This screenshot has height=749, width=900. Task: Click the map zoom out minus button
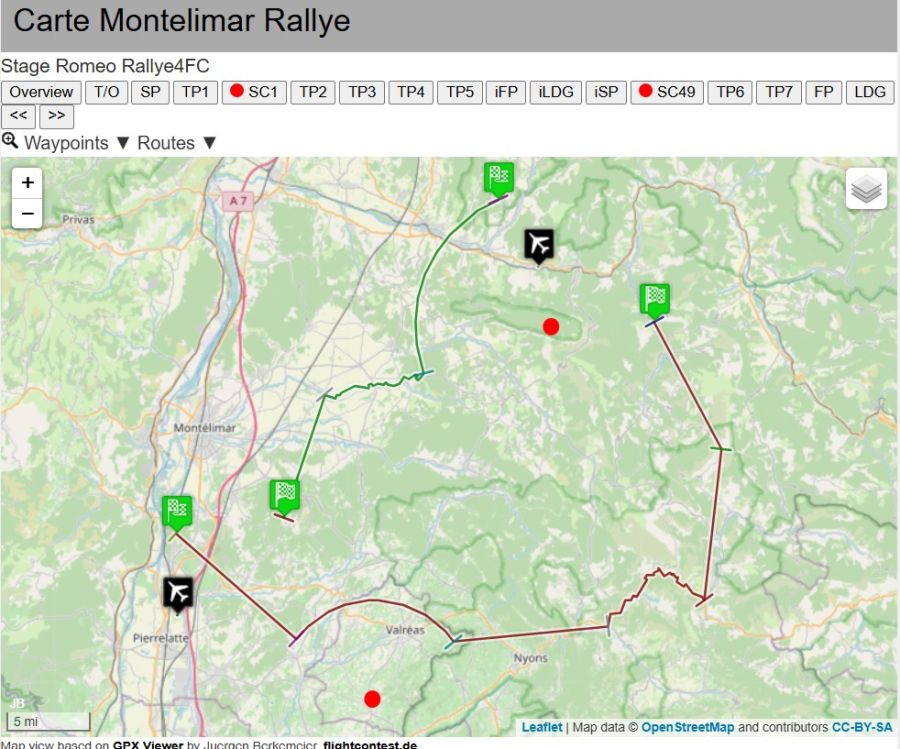[27, 213]
